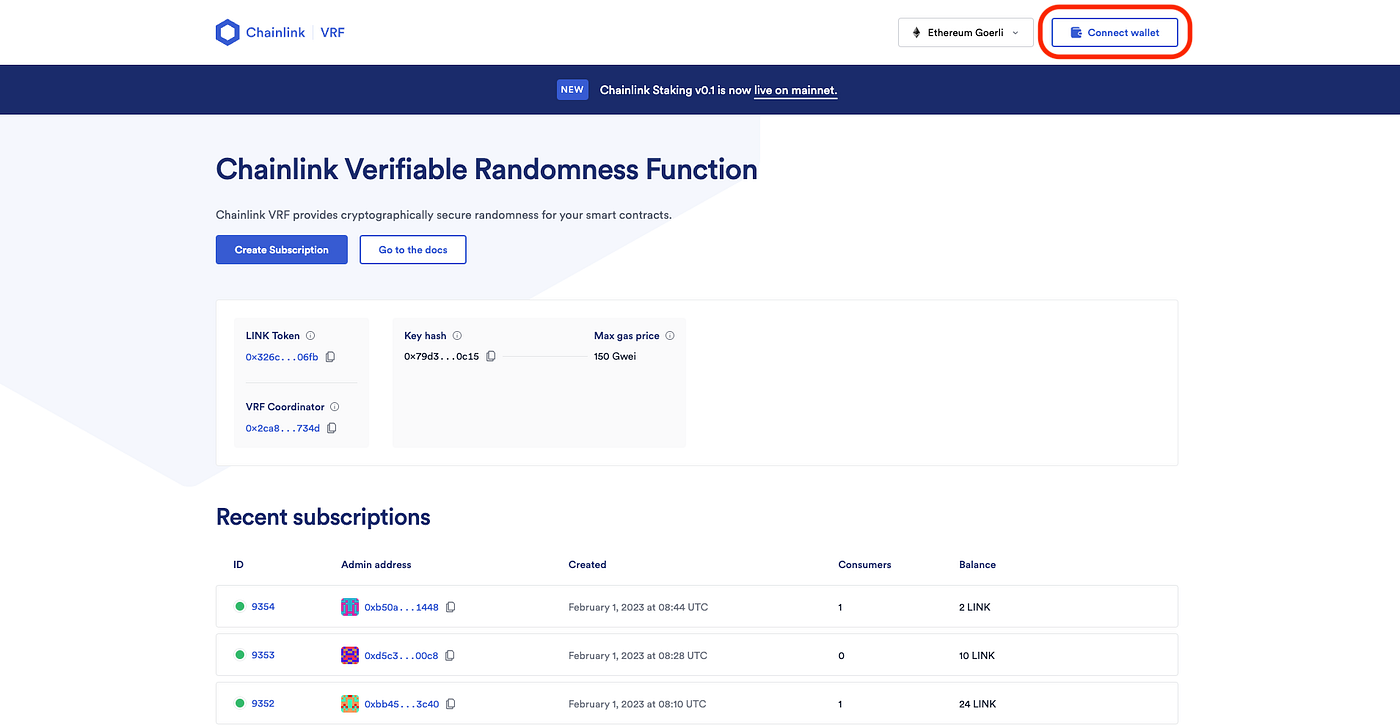Click Create Subscription button
Screen dimensions: 1400x726
pos(281,250)
